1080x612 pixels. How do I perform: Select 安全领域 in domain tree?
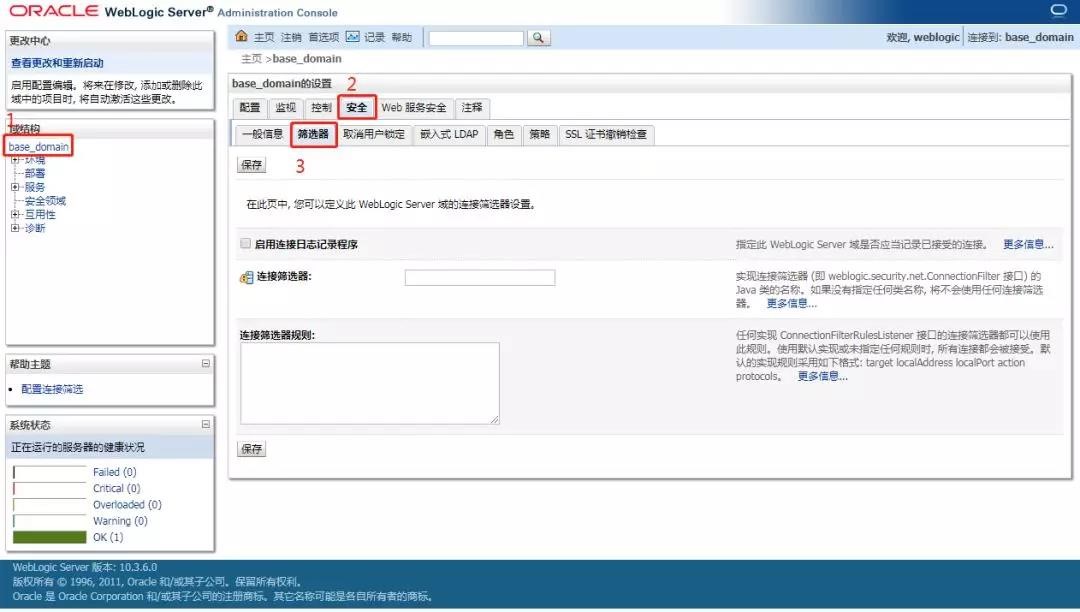tap(45, 200)
